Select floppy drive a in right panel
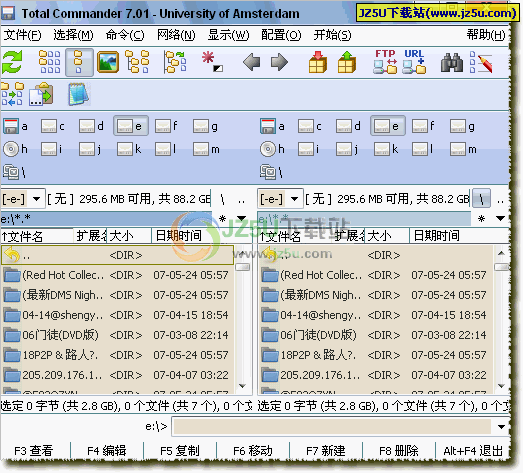Viewport: 523px width, 473px height. tap(273, 126)
